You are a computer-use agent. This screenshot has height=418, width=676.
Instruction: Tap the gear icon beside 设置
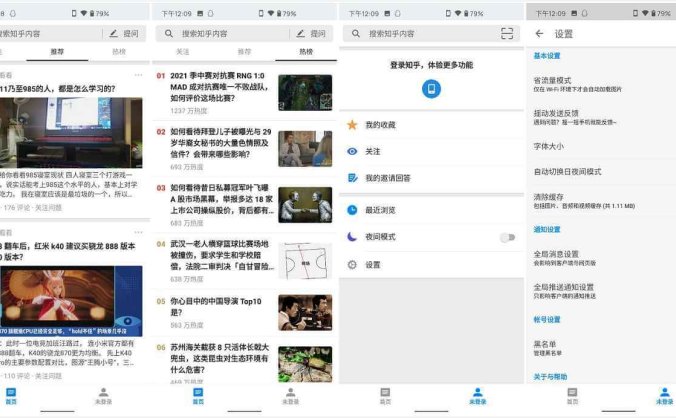[x=352, y=265]
